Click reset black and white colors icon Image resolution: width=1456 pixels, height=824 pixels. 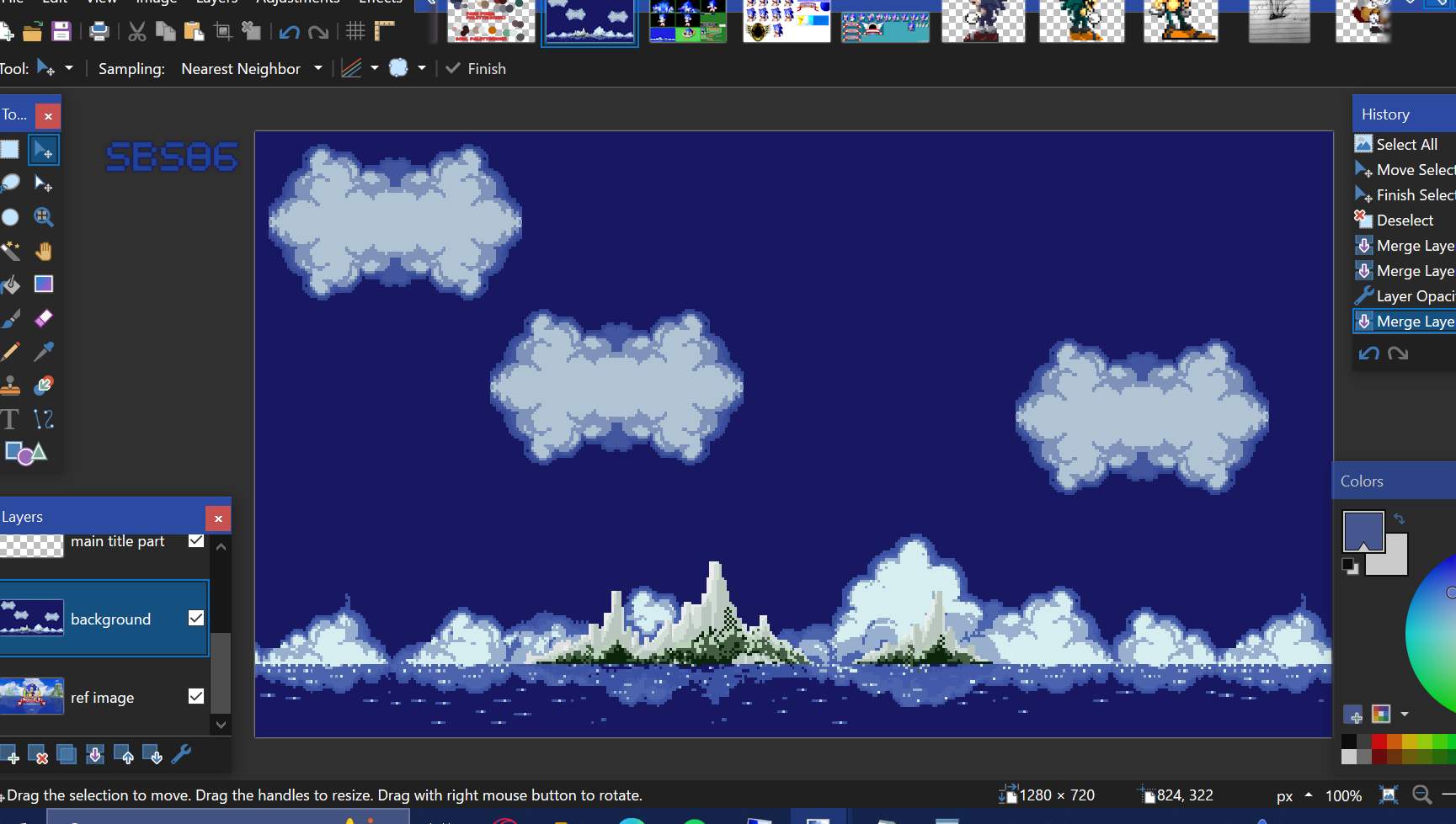(1350, 566)
